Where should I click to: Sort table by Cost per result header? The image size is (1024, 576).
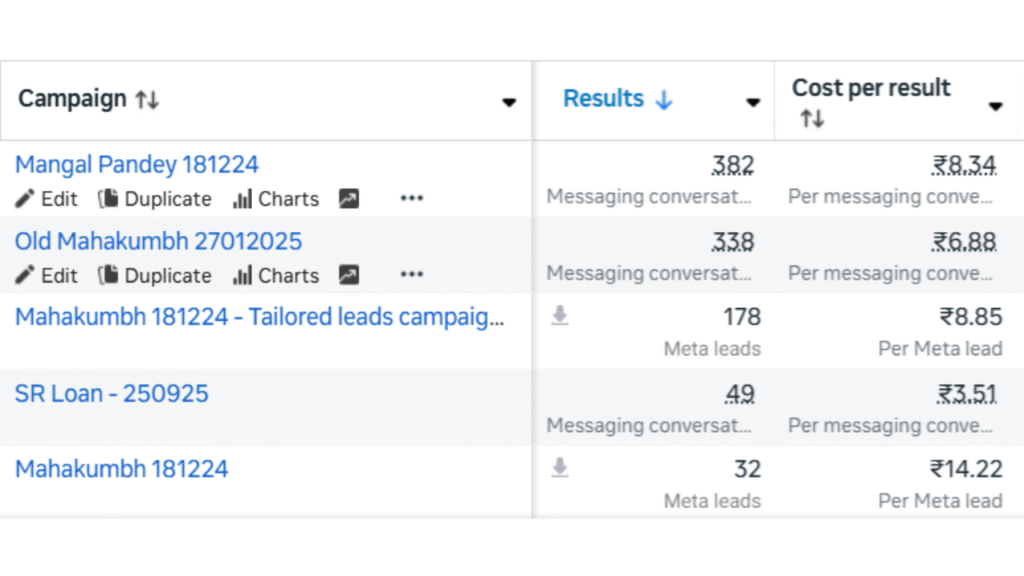point(870,88)
